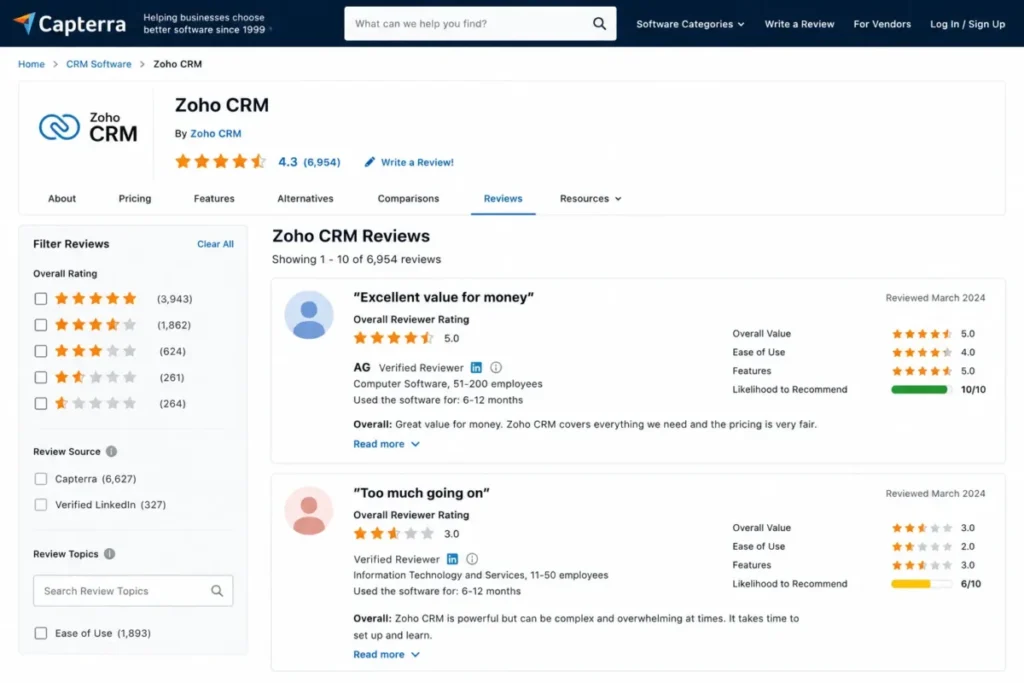Switch to the Features tab
Viewport: 1024px width, 683px height.
[x=214, y=199]
